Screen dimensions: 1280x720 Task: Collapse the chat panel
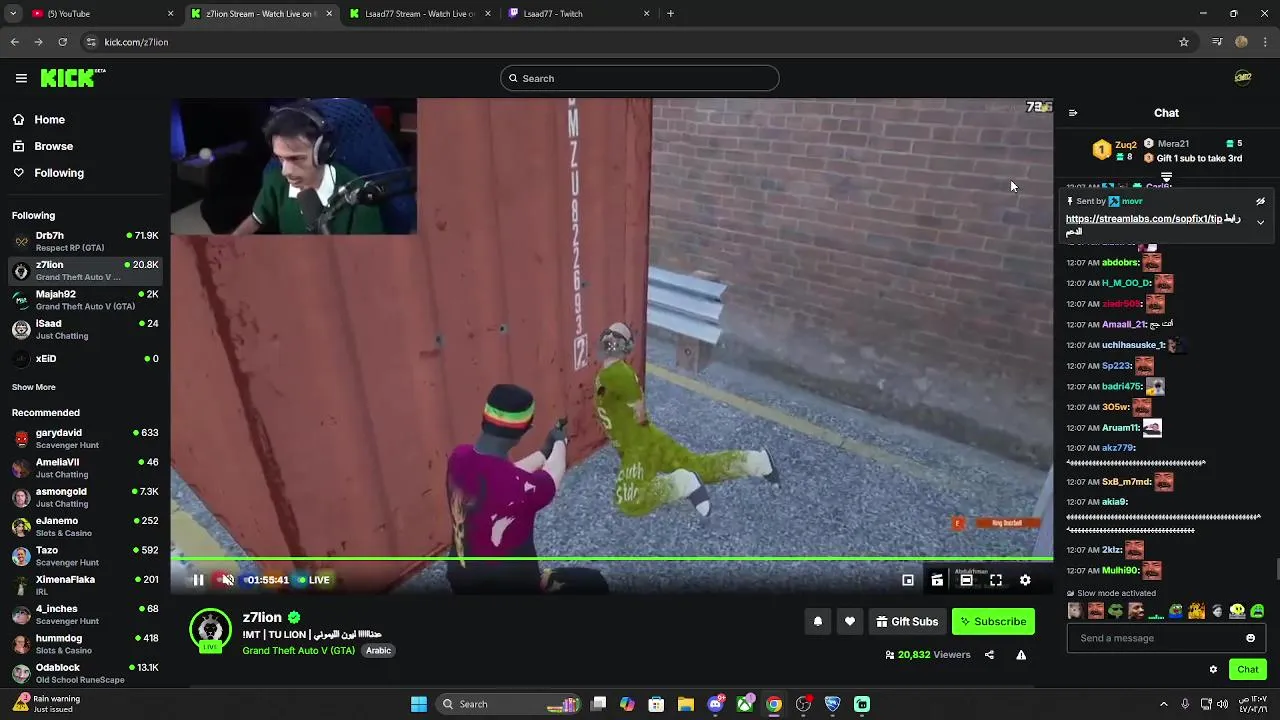click(1073, 113)
